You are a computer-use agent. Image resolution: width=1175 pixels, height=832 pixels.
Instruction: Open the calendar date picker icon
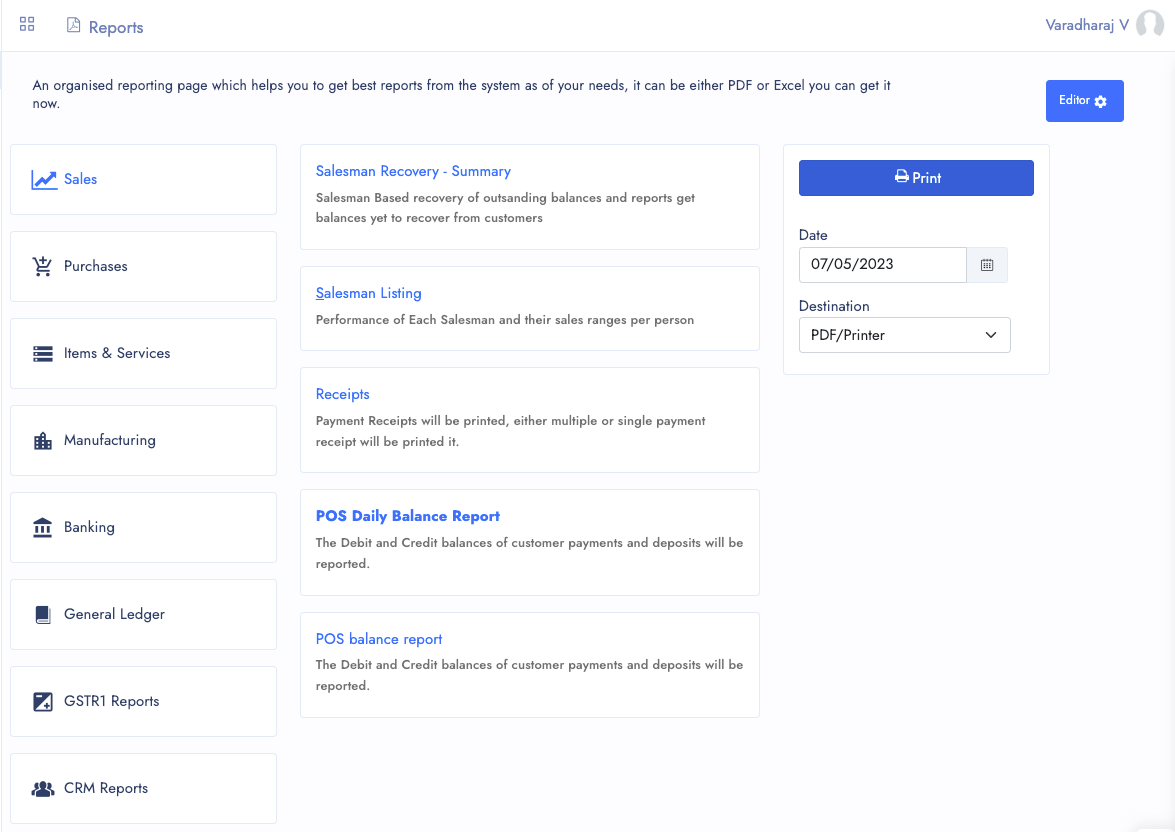tap(987, 265)
